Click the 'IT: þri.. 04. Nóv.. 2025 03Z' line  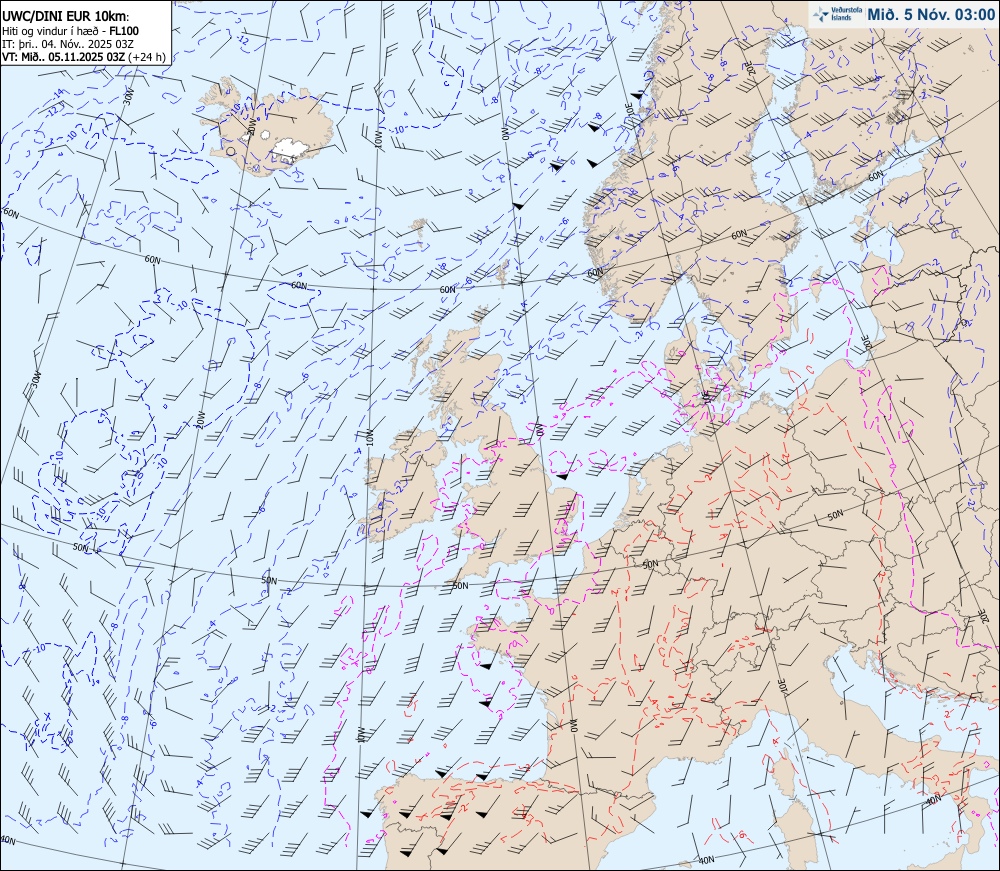pos(68,43)
